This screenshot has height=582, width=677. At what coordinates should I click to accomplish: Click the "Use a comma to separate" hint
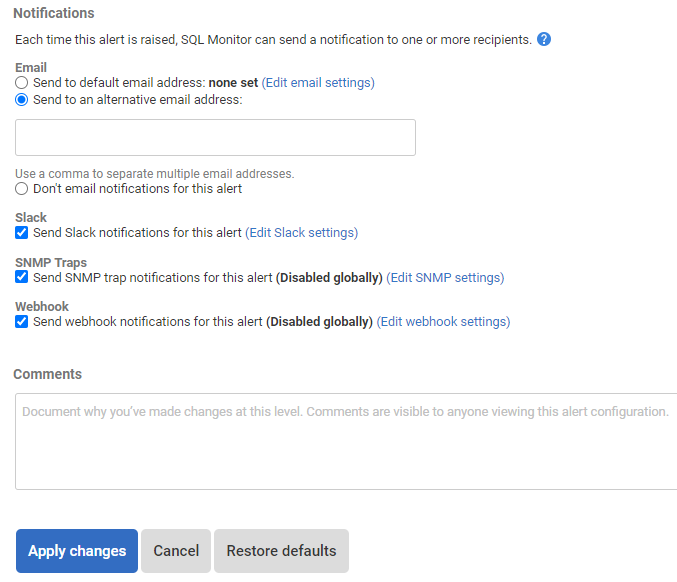tap(155, 174)
